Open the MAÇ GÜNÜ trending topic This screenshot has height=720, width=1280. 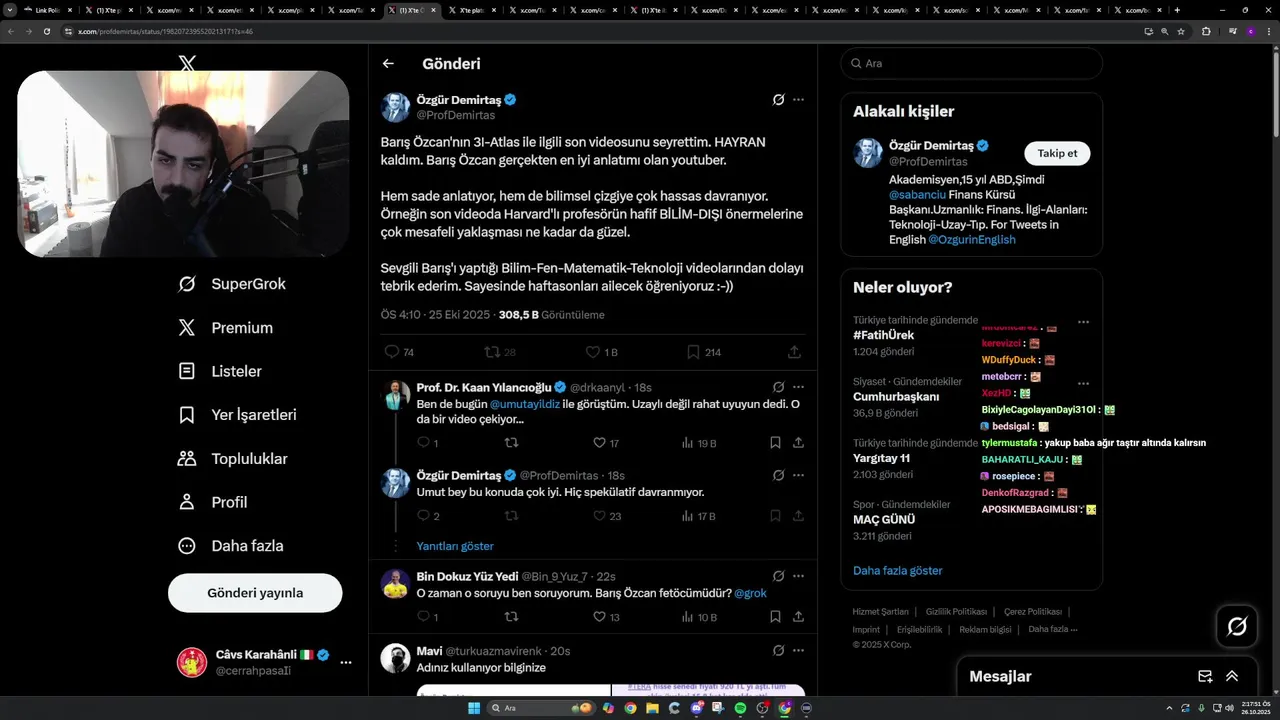[x=884, y=520]
